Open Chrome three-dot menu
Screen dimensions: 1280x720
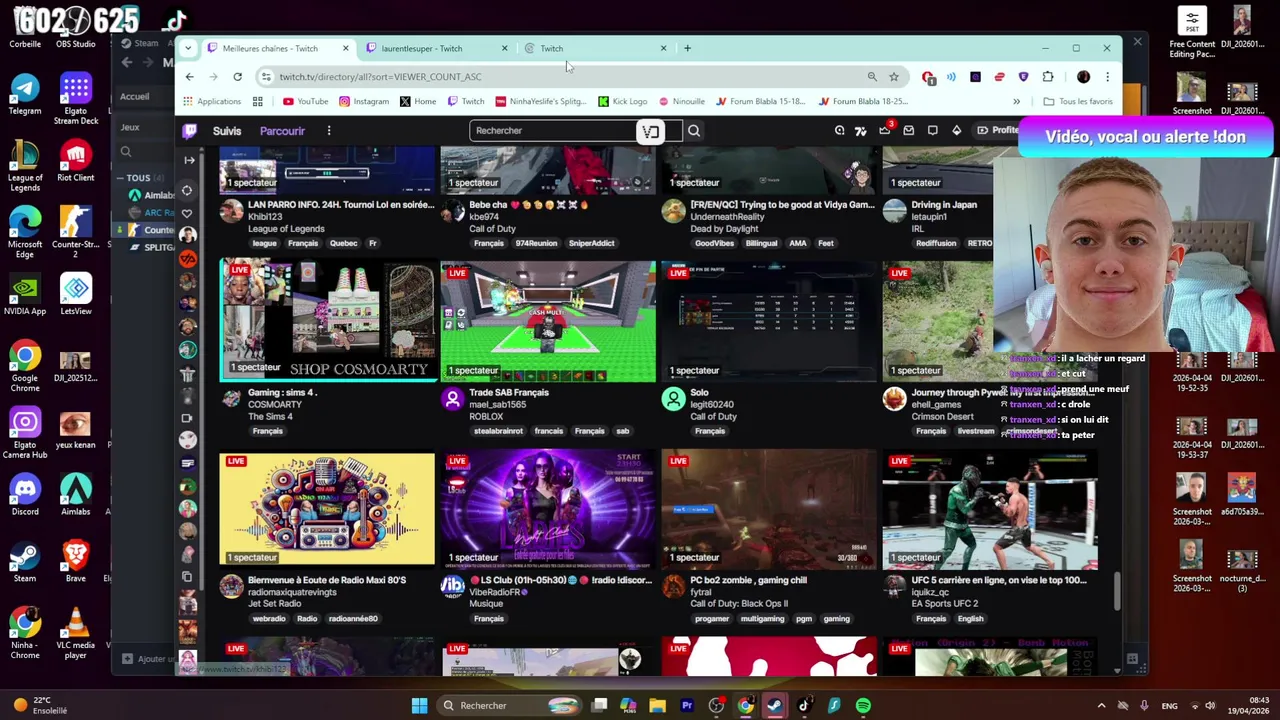tap(1107, 77)
